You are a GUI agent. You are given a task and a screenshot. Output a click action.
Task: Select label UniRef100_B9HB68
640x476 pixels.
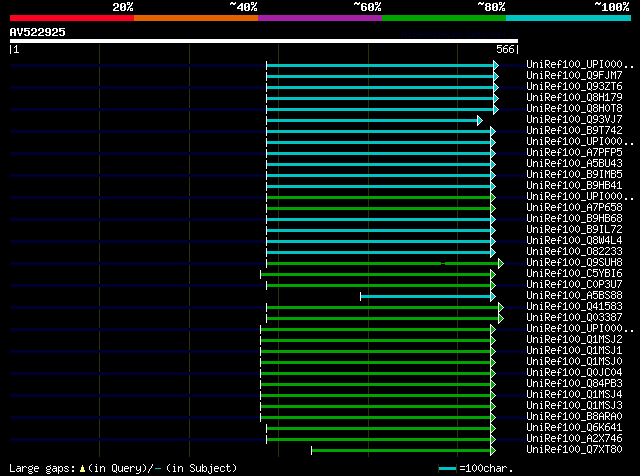click(x=574, y=219)
